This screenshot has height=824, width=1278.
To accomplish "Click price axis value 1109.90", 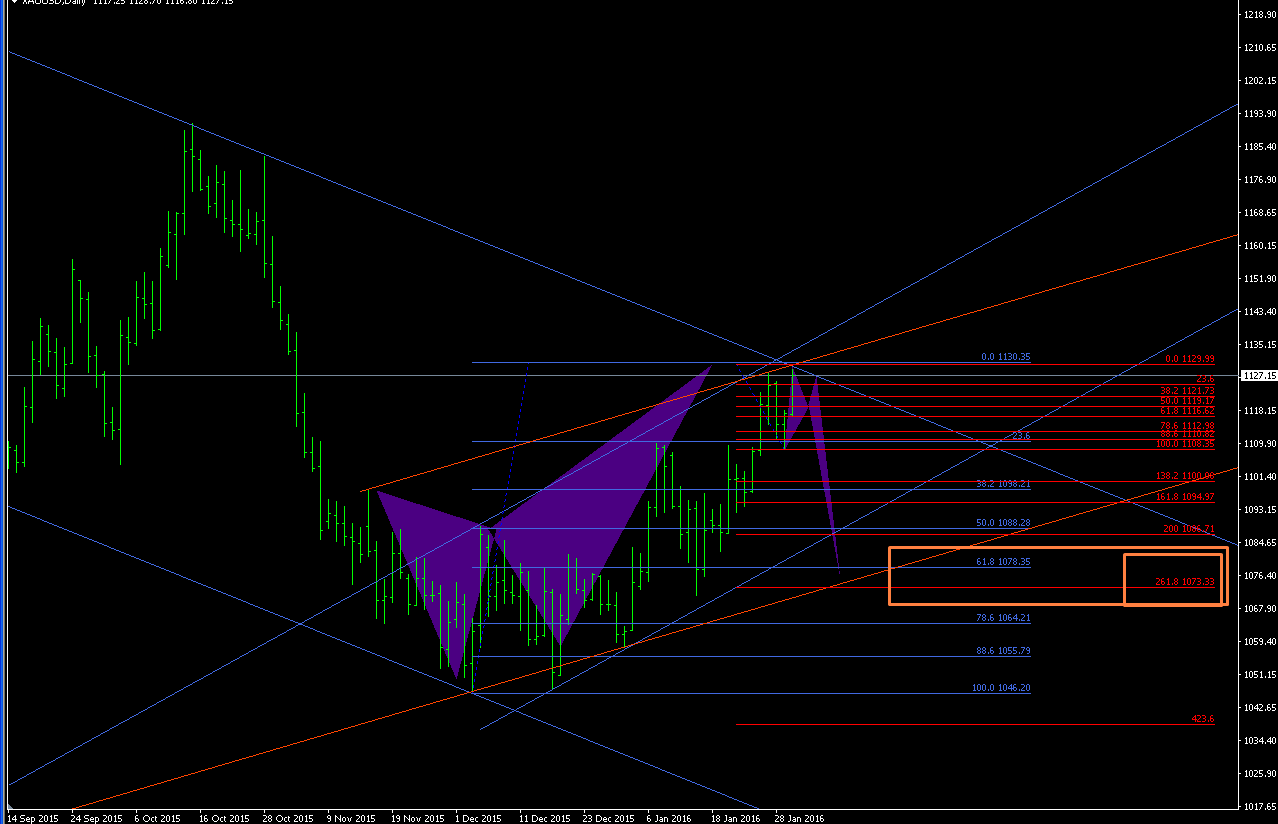I will tap(1259, 444).
